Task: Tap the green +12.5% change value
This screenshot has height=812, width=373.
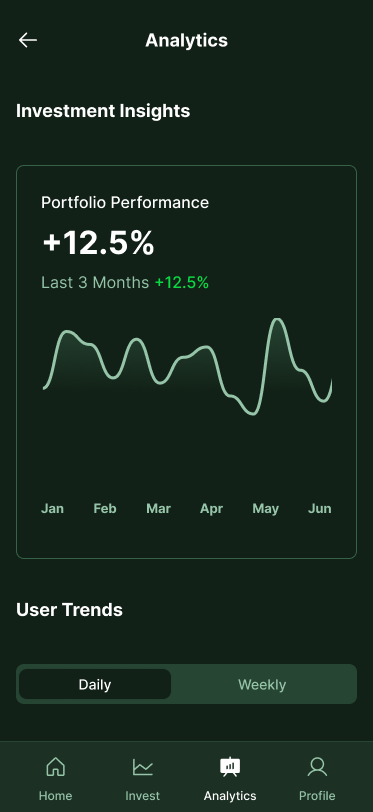Action: click(182, 282)
